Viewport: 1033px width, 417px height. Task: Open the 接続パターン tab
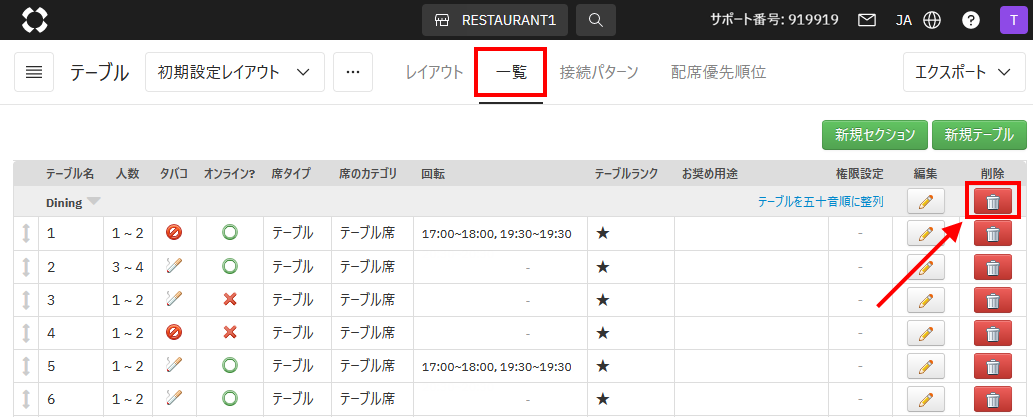coord(598,72)
